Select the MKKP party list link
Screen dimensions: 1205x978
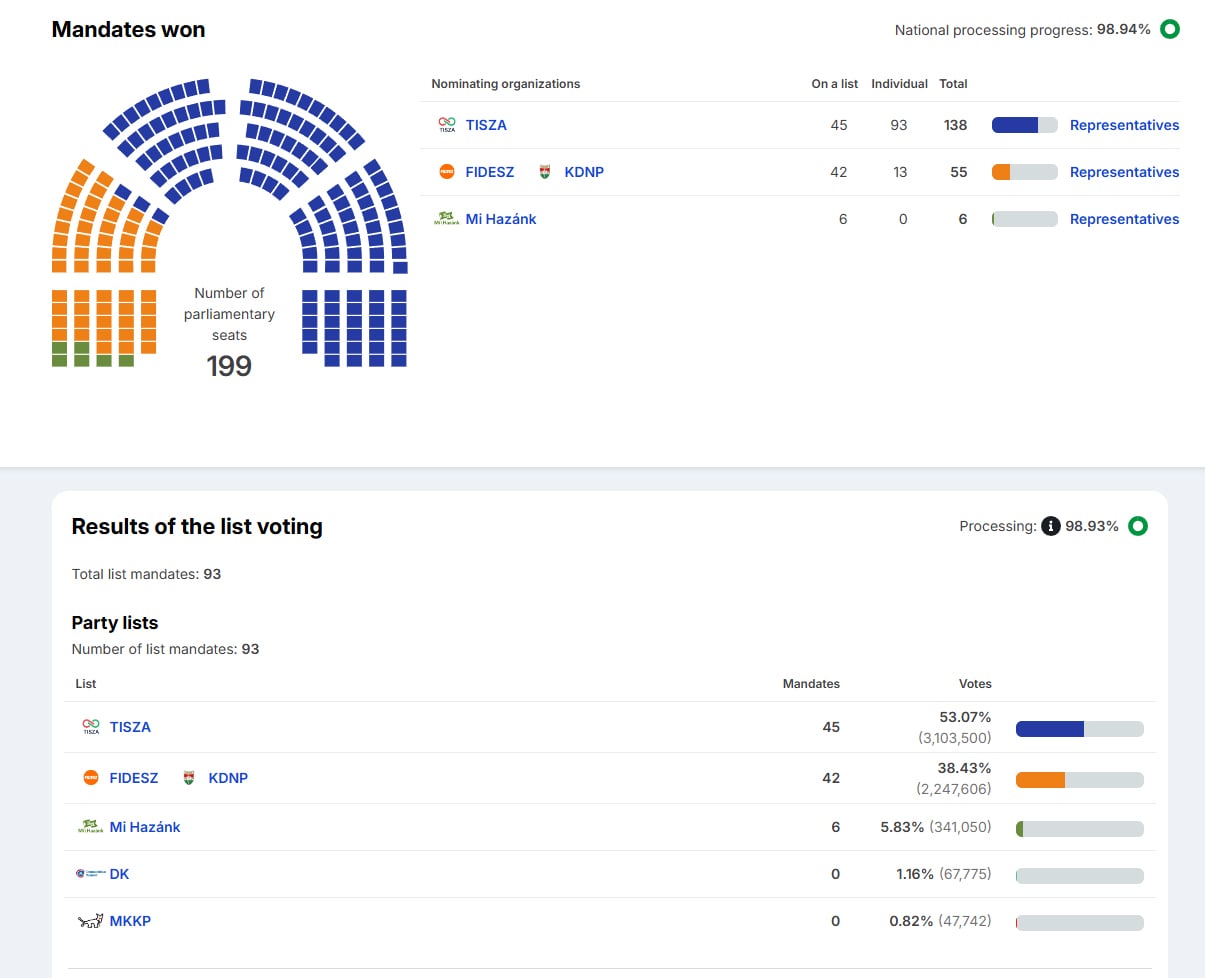coord(130,921)
